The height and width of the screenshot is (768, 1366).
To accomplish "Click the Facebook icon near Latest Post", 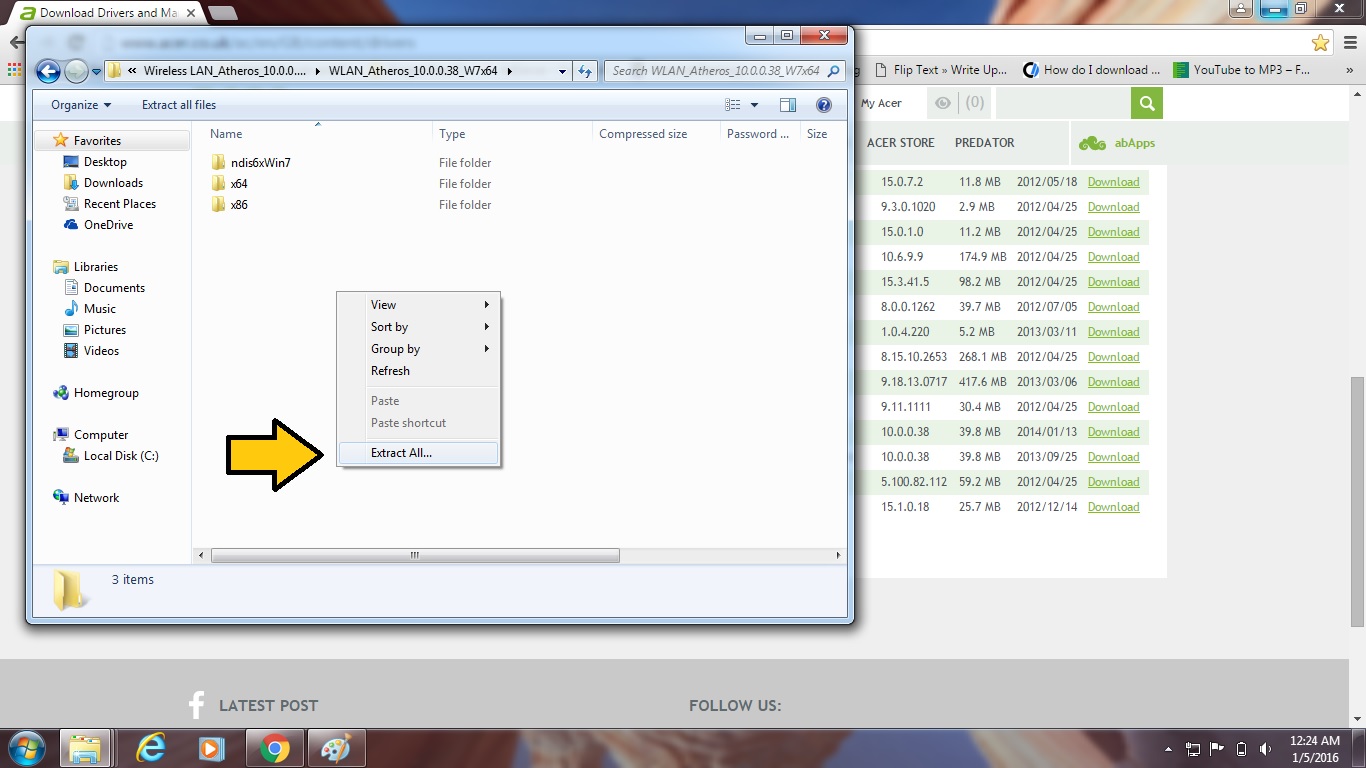I will 196,705.
